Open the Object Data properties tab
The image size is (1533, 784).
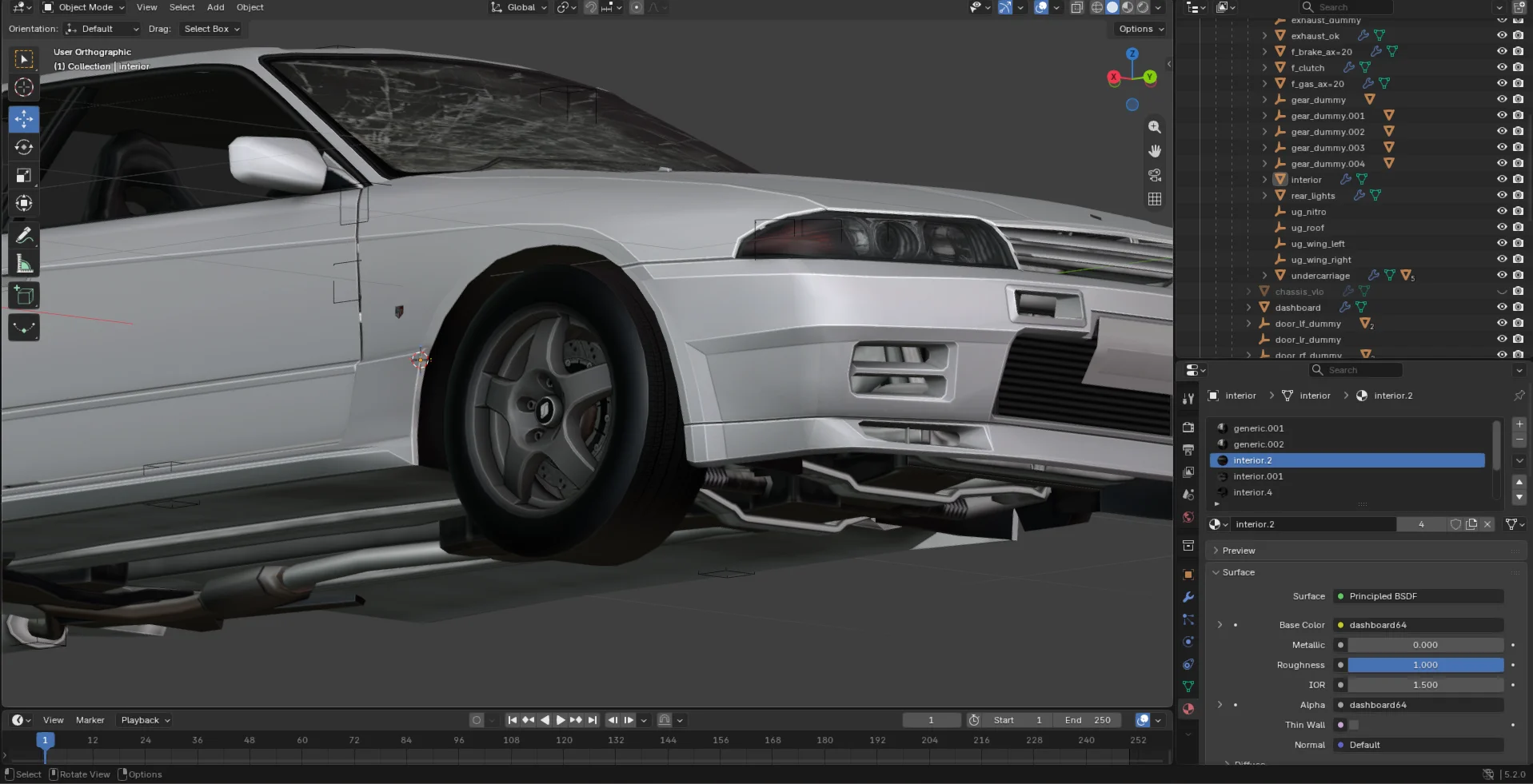[x=1188, y=686]
